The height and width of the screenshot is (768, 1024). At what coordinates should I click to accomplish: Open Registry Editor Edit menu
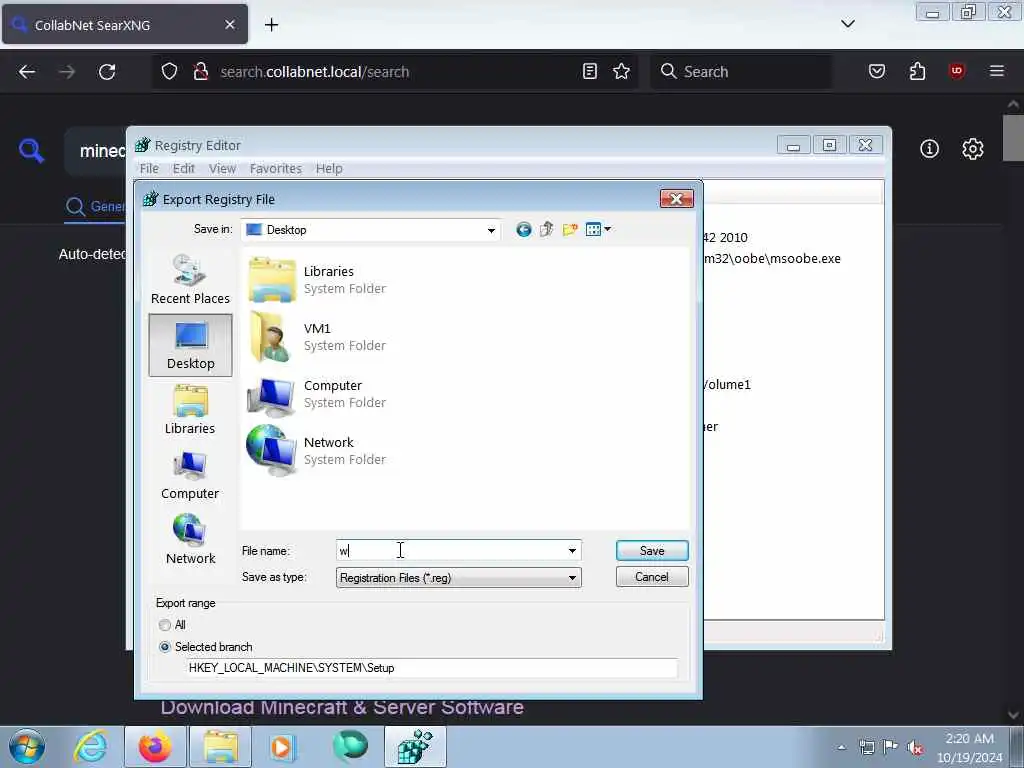click(184, 168)
